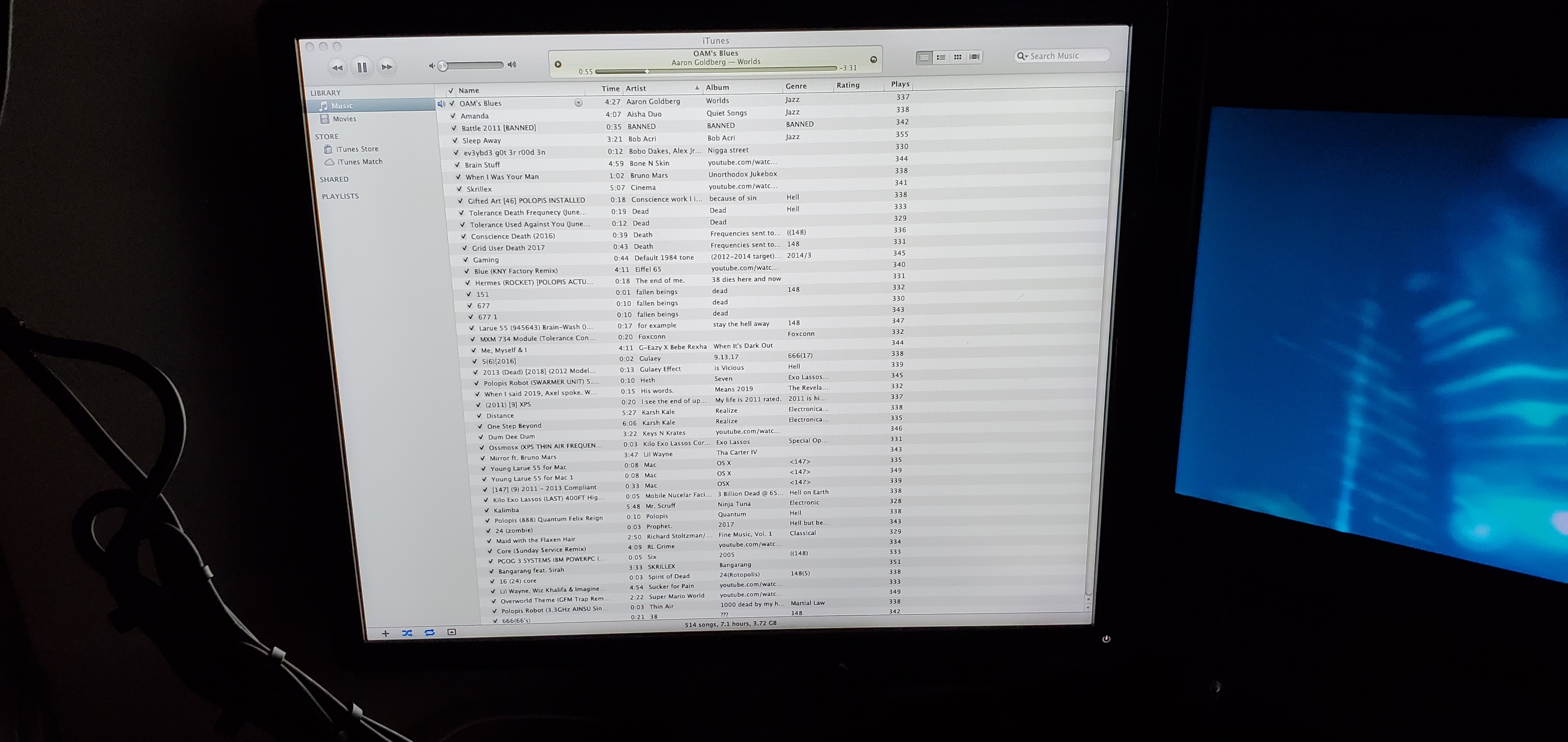Uncheck the Brain Stuff checkbox
Screen dimensions: 1568x742
click(457, 165)
